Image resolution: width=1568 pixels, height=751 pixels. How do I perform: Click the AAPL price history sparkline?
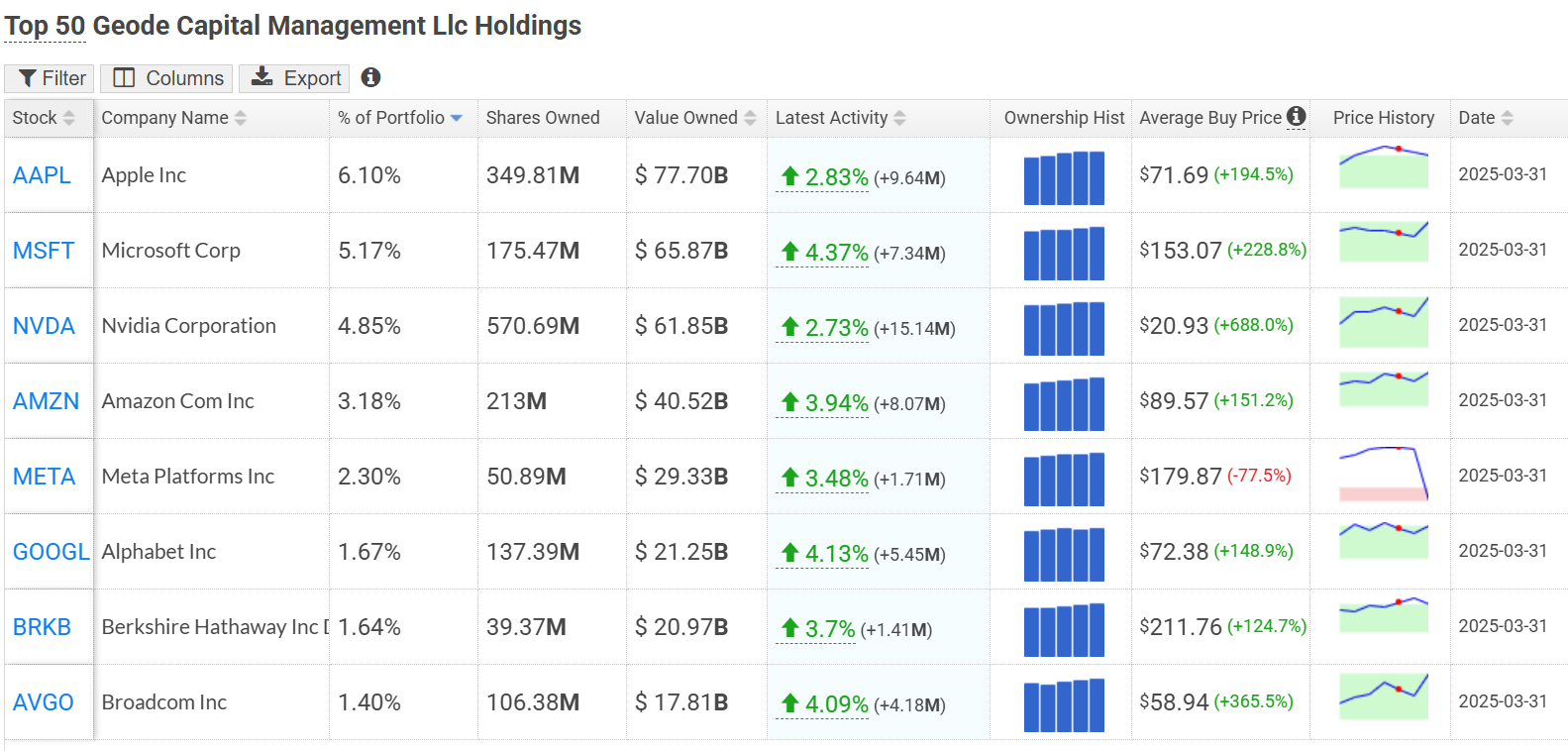click(1384, 166)
